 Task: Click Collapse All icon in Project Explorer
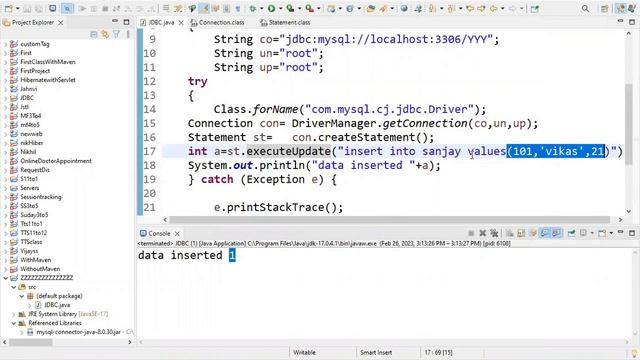[93, 35]
